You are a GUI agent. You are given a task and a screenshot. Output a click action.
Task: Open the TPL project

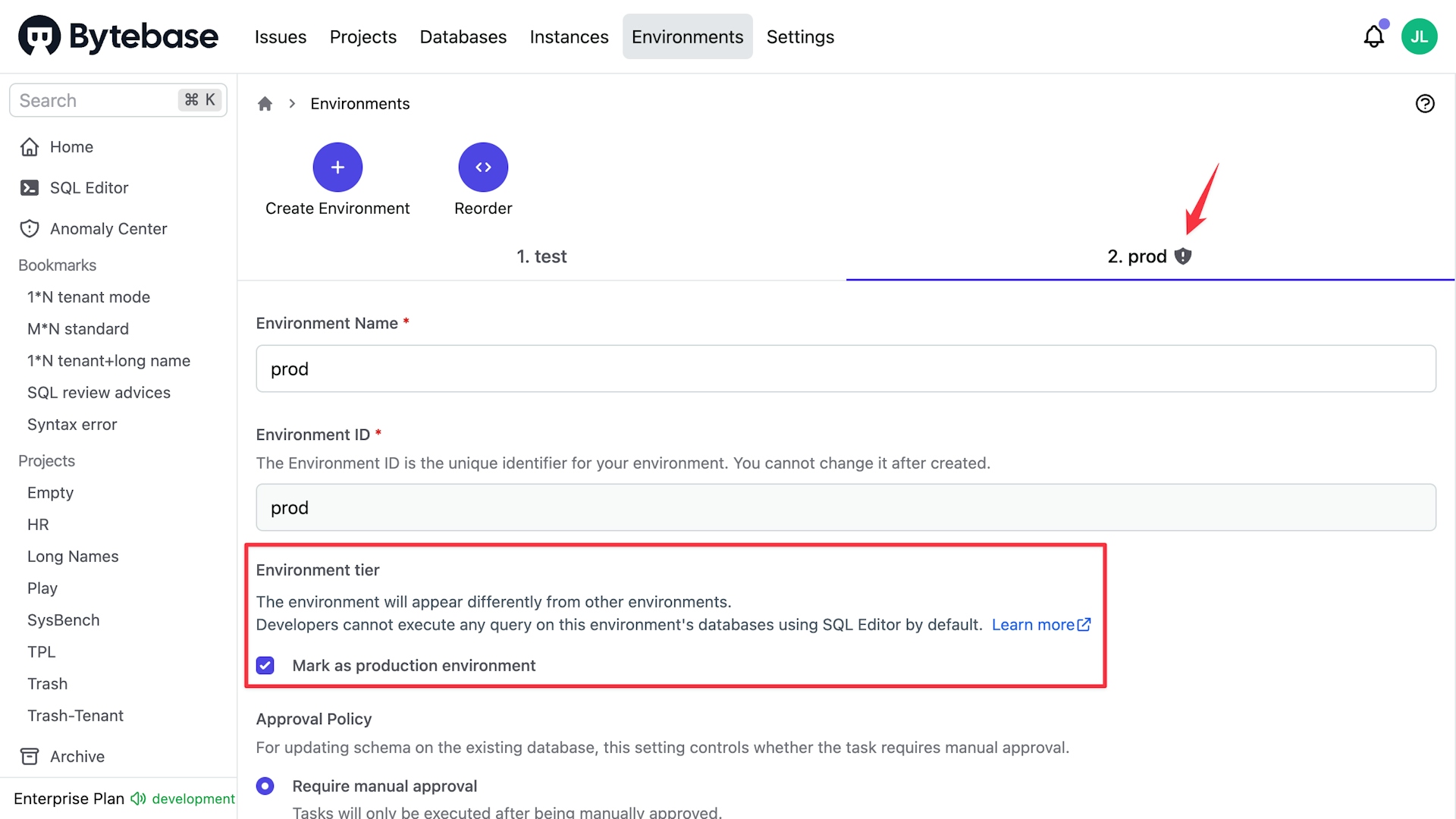pos(41,652)
